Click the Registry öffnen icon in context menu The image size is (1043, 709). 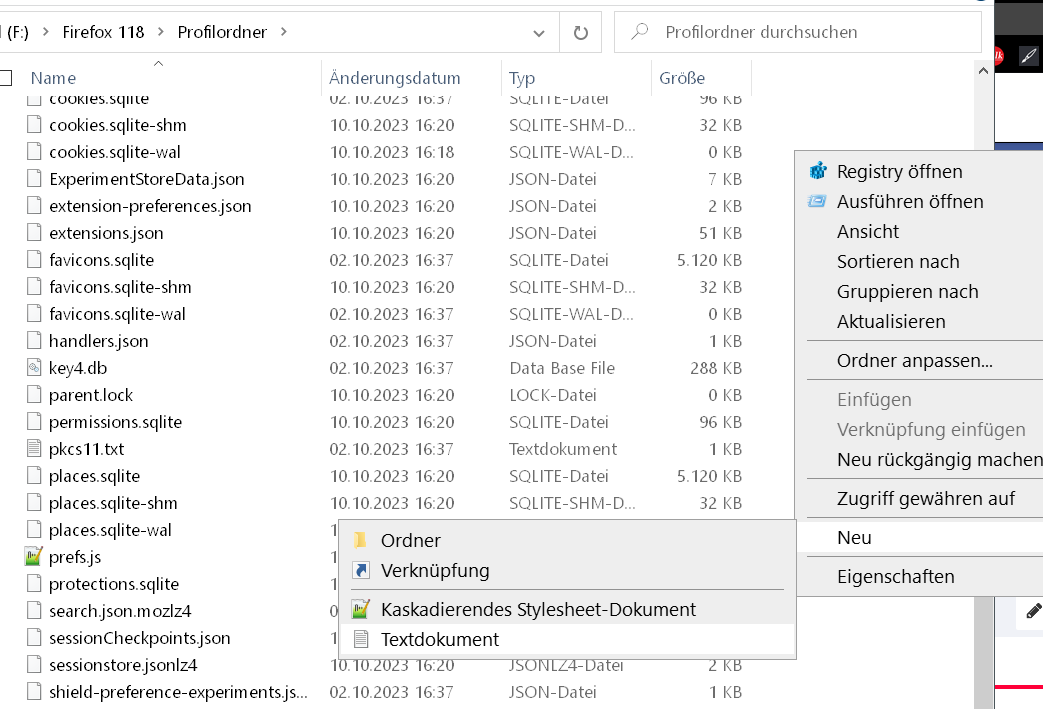click(x=818, y=172)
